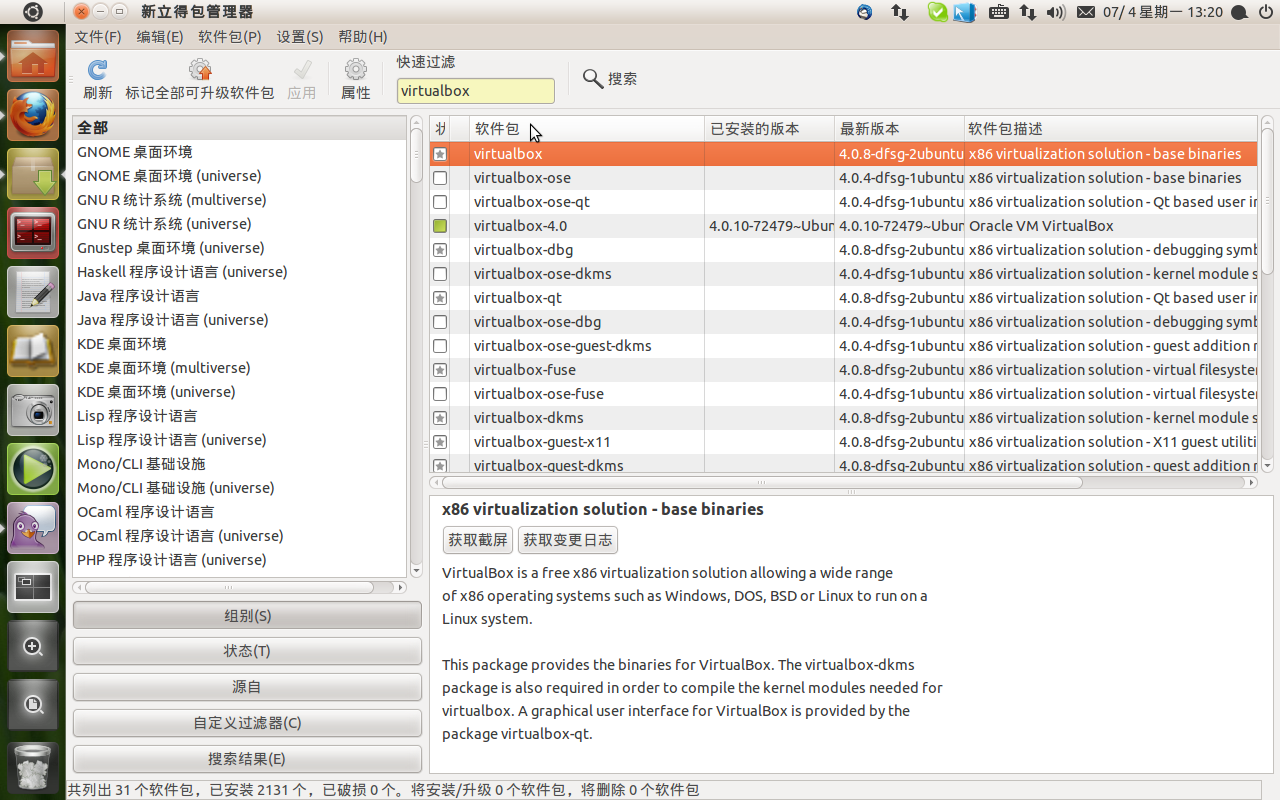Click the 搜索结果(E) button
This screenshot has height=800, width=1280.
click(x=247, y=759)
